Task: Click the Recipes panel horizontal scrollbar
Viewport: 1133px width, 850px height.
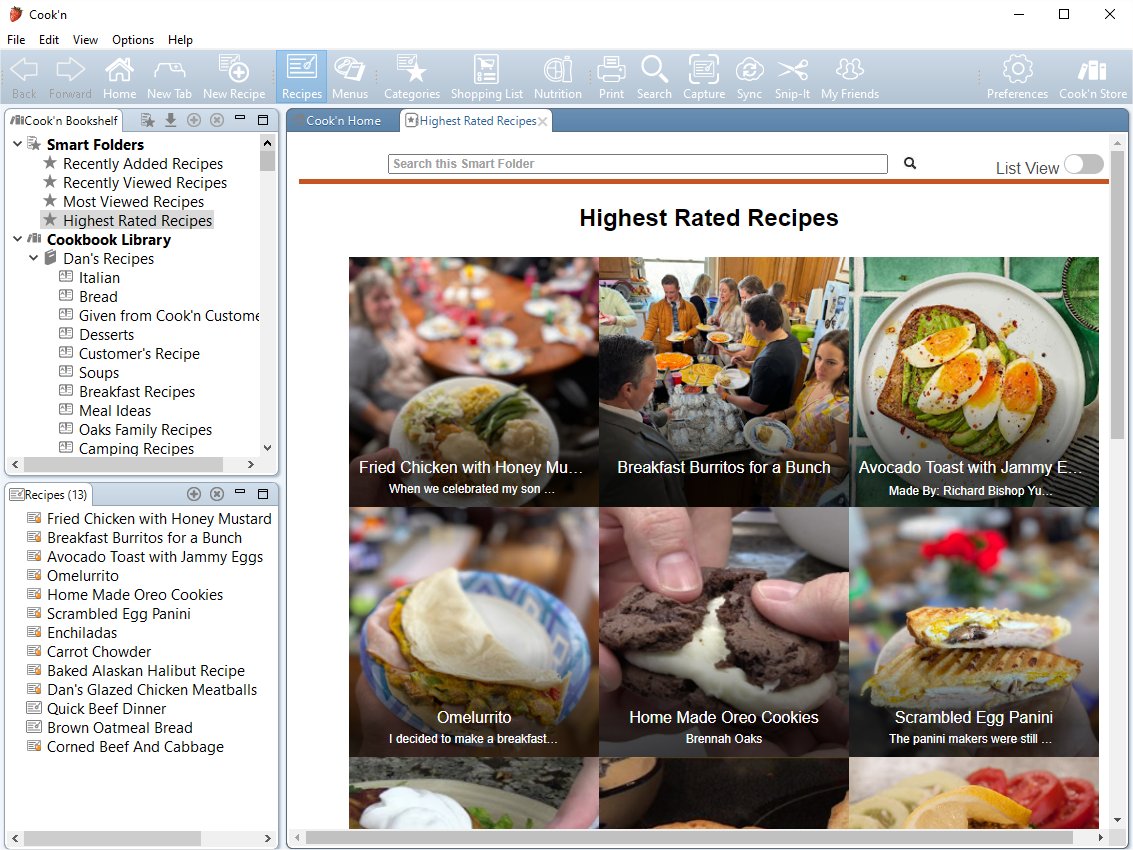Action: [112, 838]
